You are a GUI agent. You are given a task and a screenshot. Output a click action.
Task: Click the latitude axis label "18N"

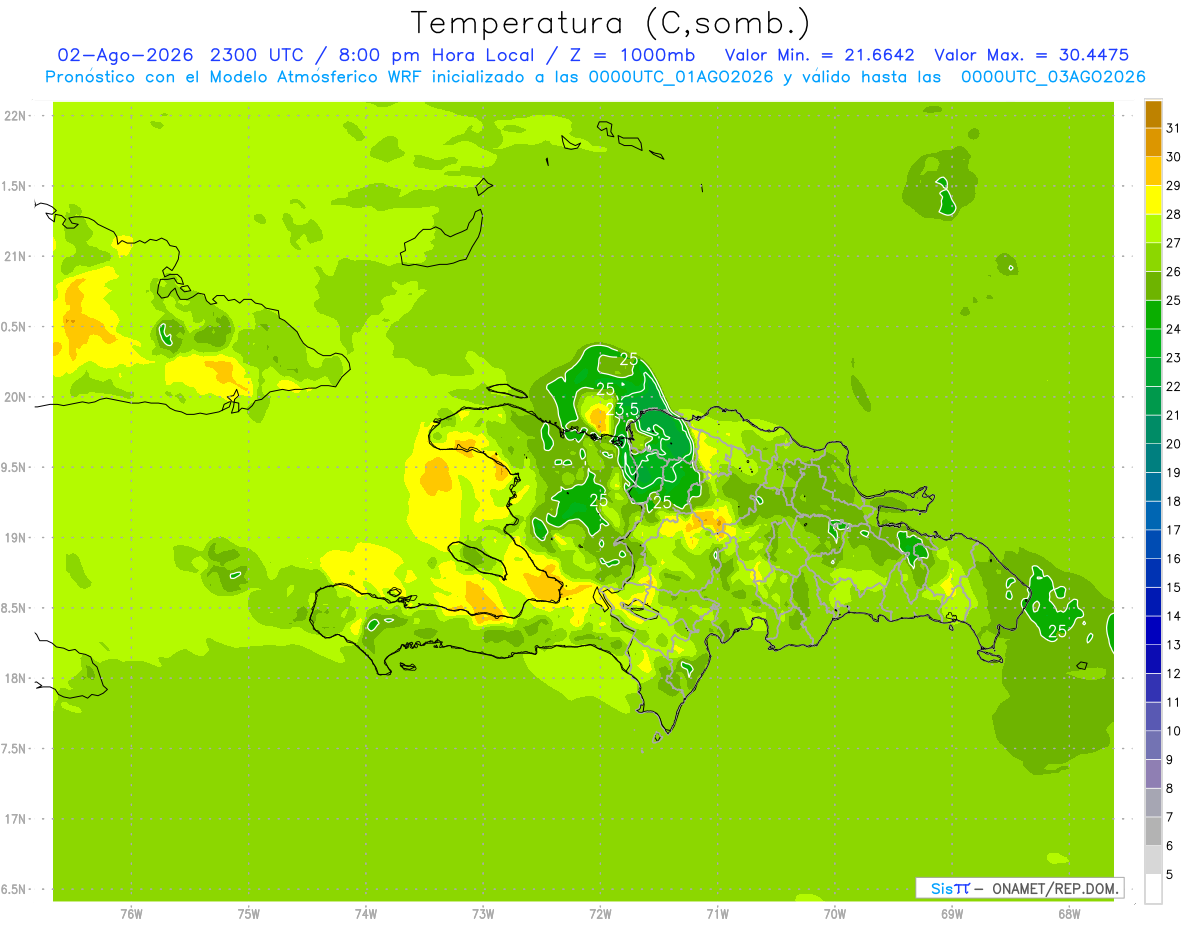pyautogui.click(x=15, y=678)
